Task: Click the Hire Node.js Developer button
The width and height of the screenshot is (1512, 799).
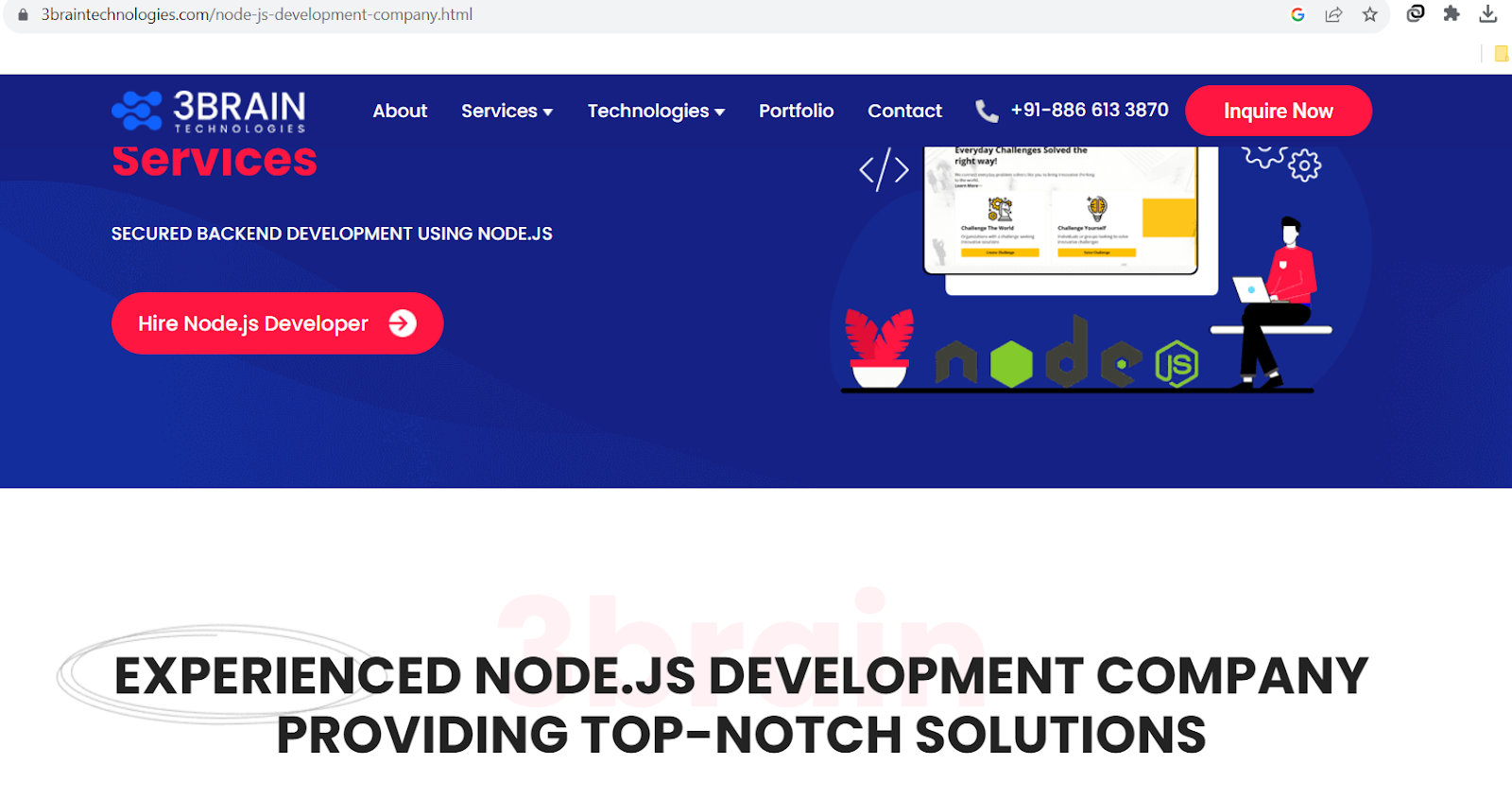Action: point(278,323)
